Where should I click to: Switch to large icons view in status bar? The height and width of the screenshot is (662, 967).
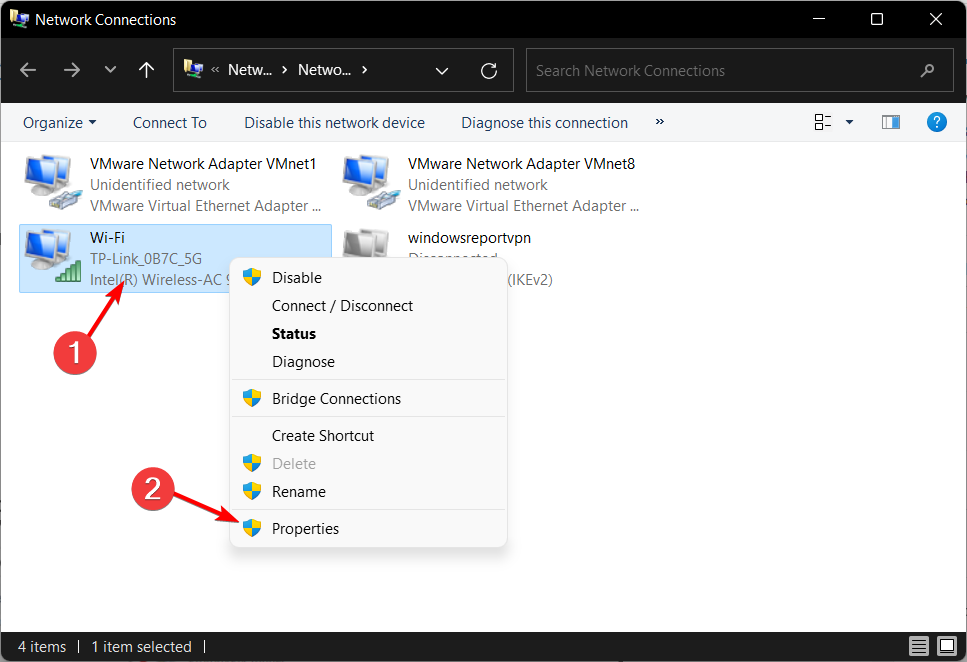[947, 647]
